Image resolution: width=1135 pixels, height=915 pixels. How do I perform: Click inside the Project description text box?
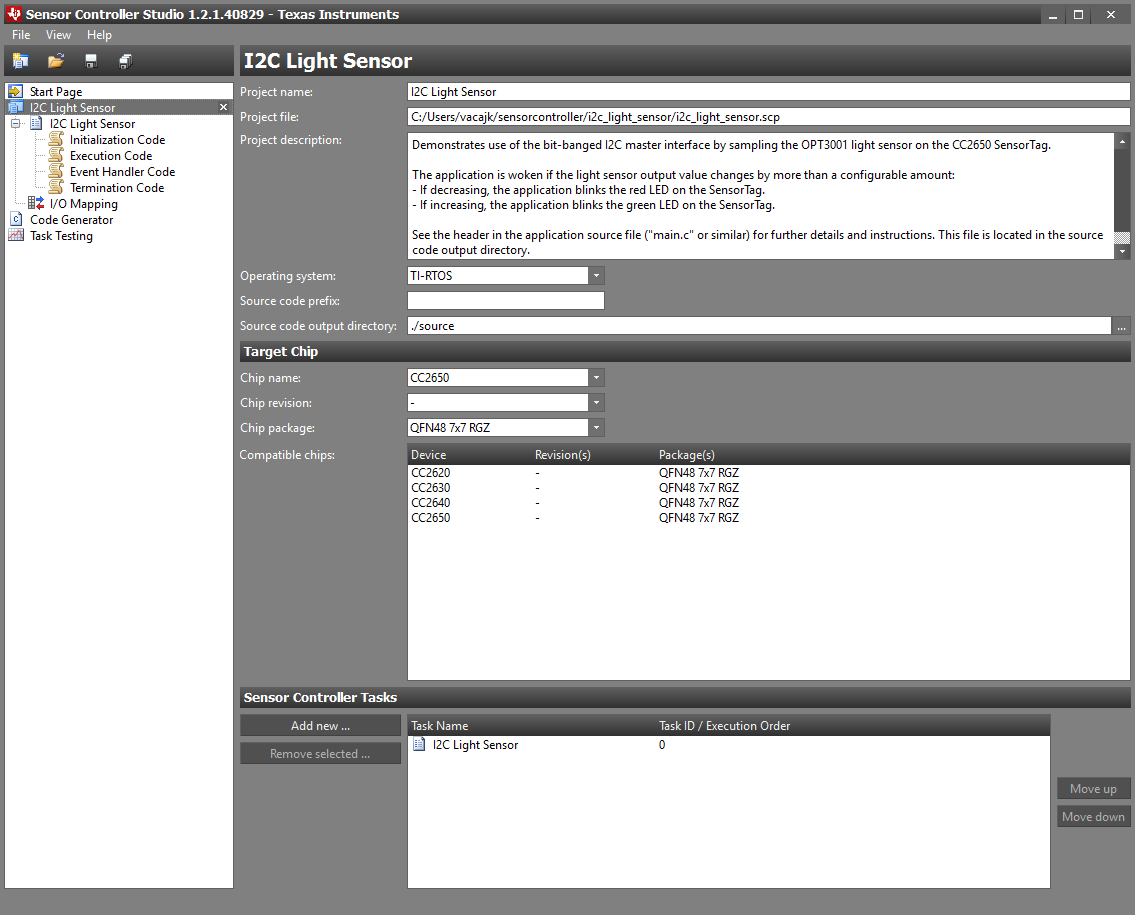point(760,196)
